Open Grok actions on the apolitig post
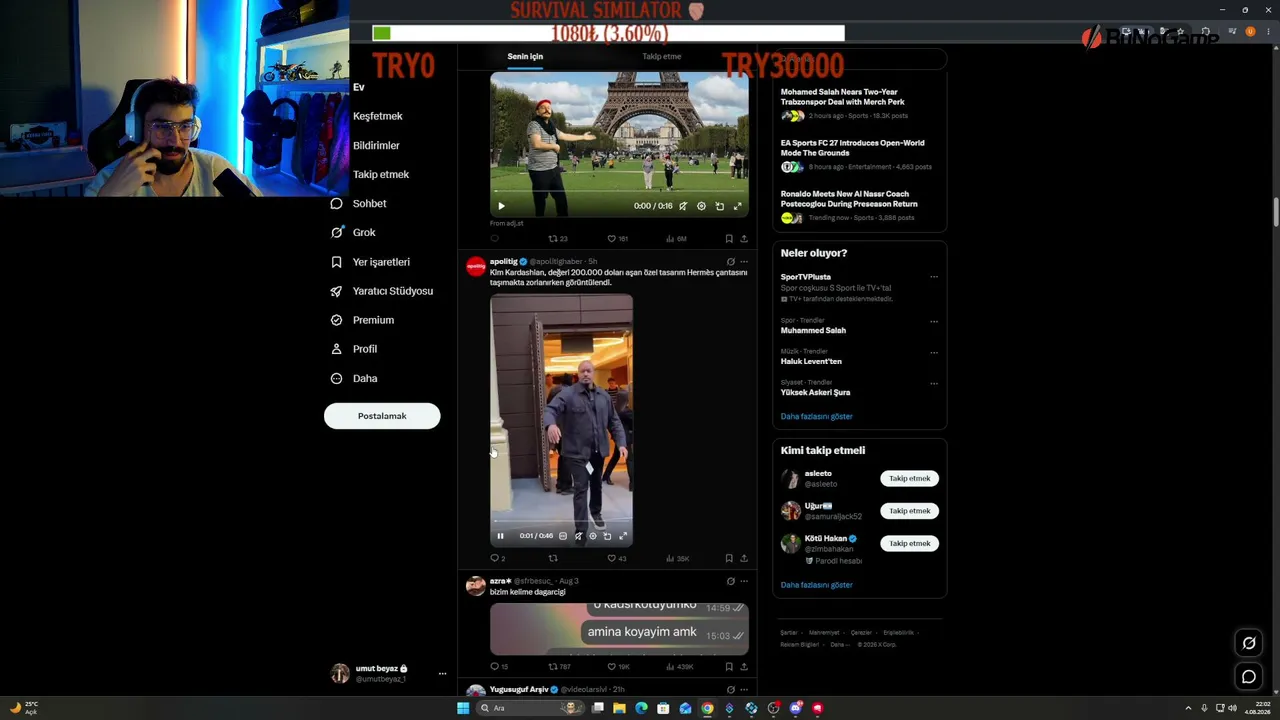 (x=731, y=262)
